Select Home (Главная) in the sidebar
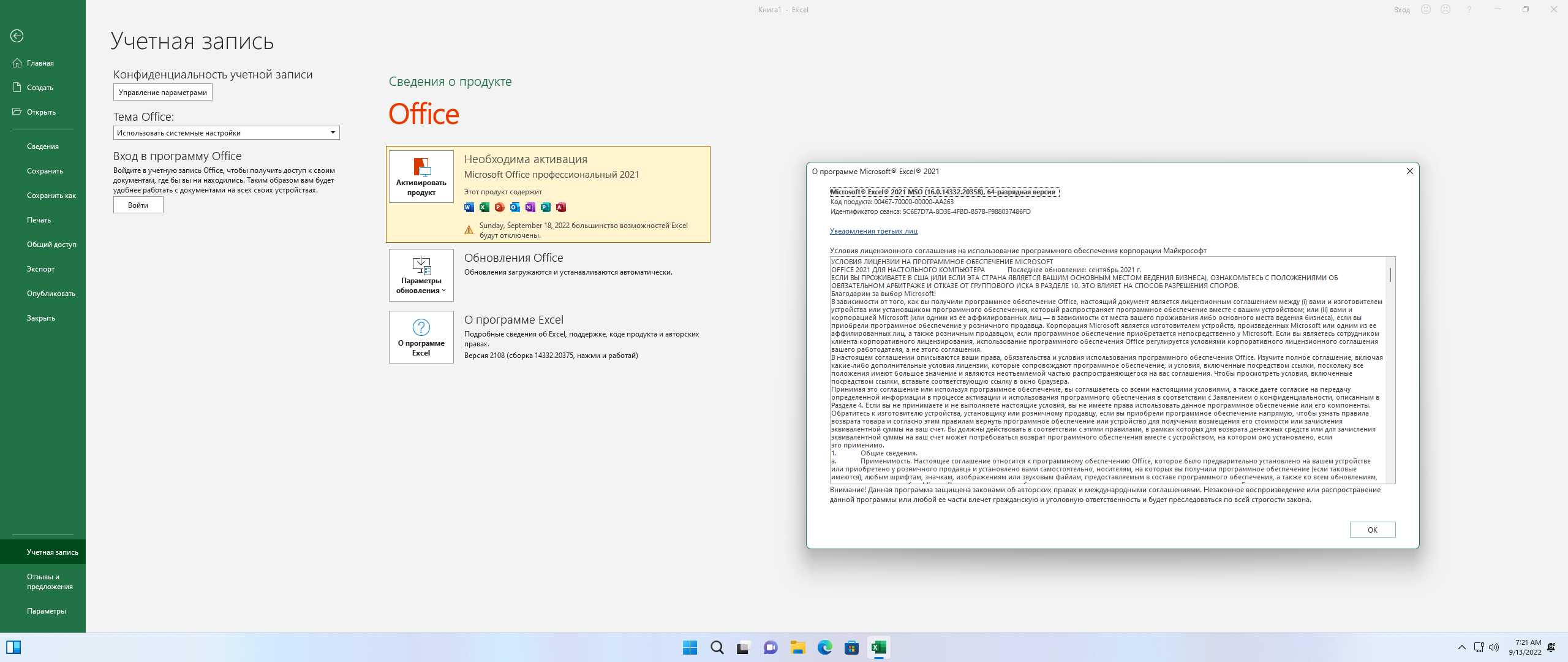The width and height of the screenshot is (1568, 662). [x=40, y=63]
